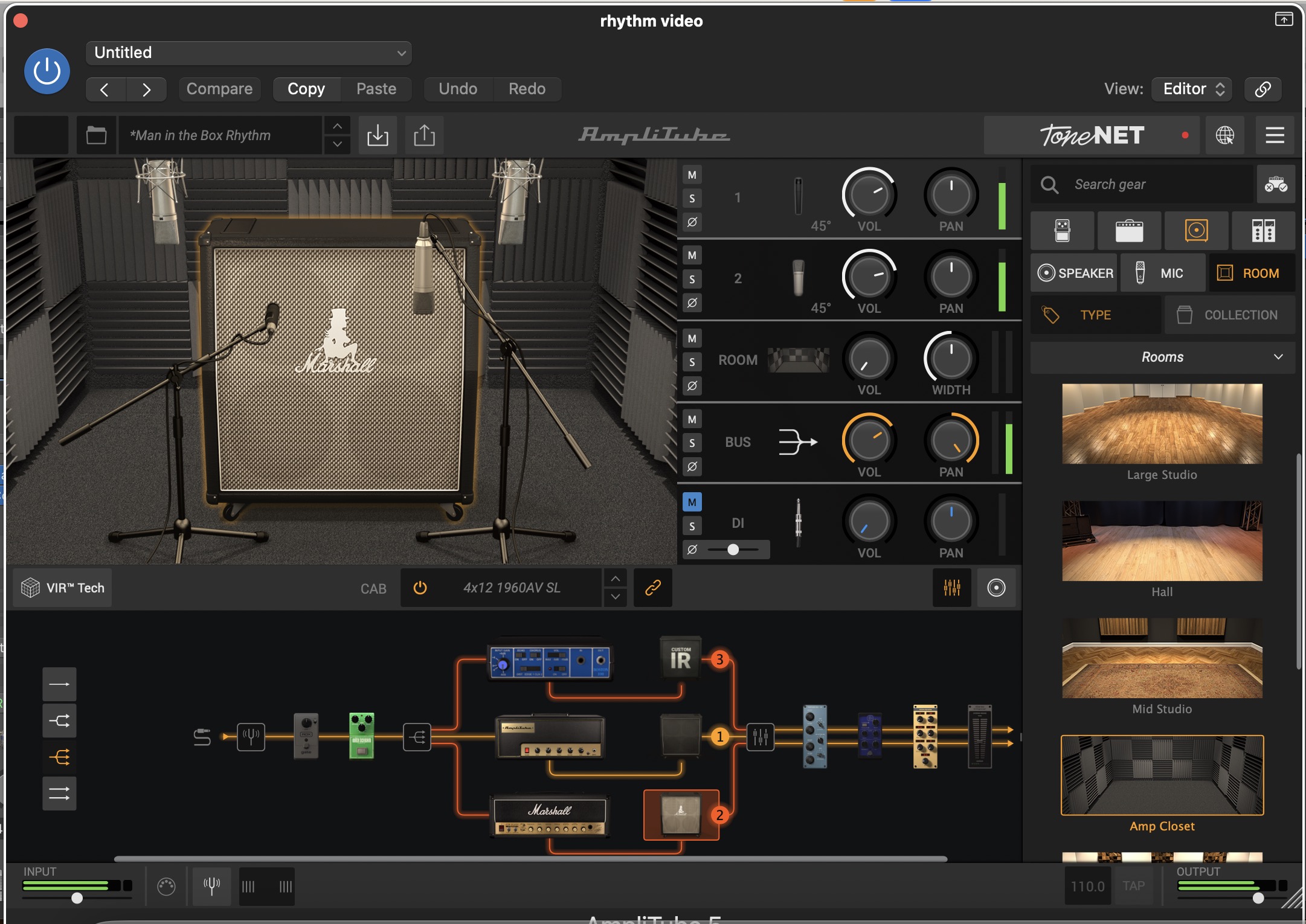Viewport: 1306px width, 924px height.
Task: Unmute the DI channel
Action: [x=692, y=502]
